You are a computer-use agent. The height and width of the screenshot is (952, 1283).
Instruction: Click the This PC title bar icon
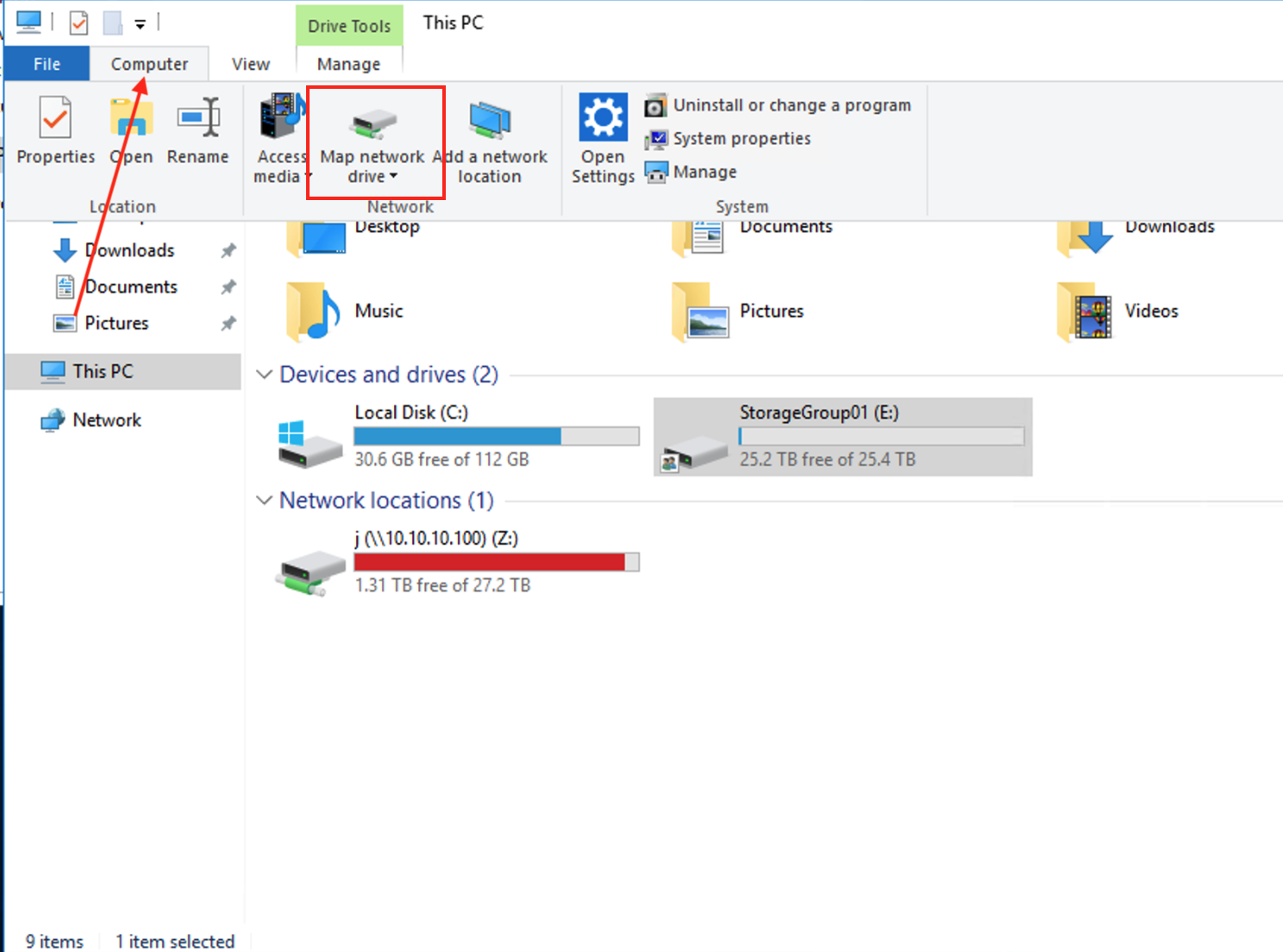pos(28,22)
